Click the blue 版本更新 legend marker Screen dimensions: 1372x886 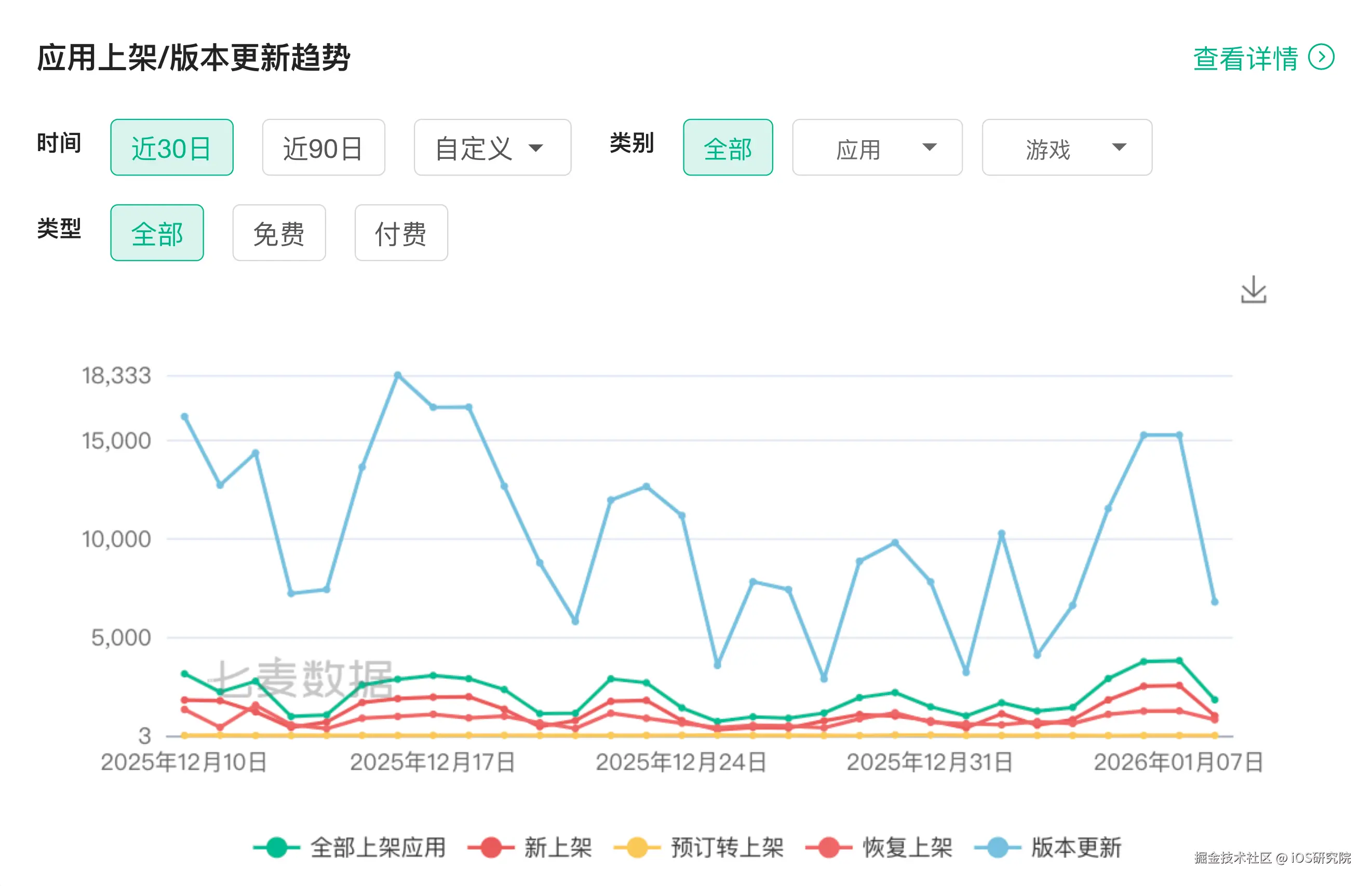pos(998,848)
